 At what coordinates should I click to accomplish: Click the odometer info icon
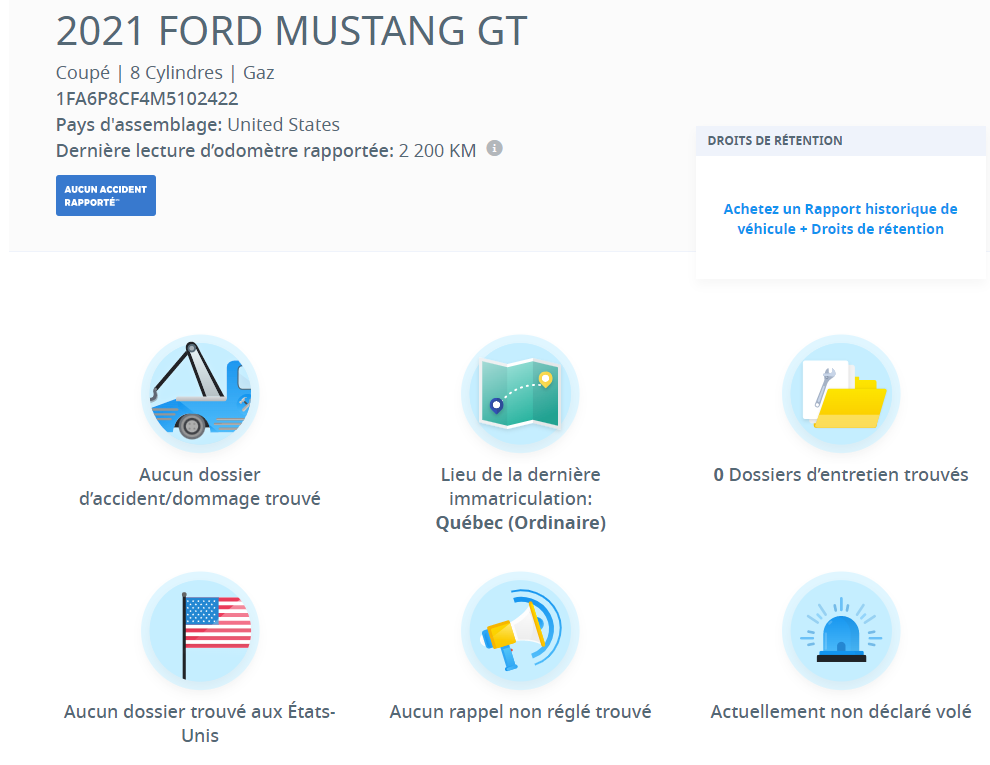[x=494, y=148]
